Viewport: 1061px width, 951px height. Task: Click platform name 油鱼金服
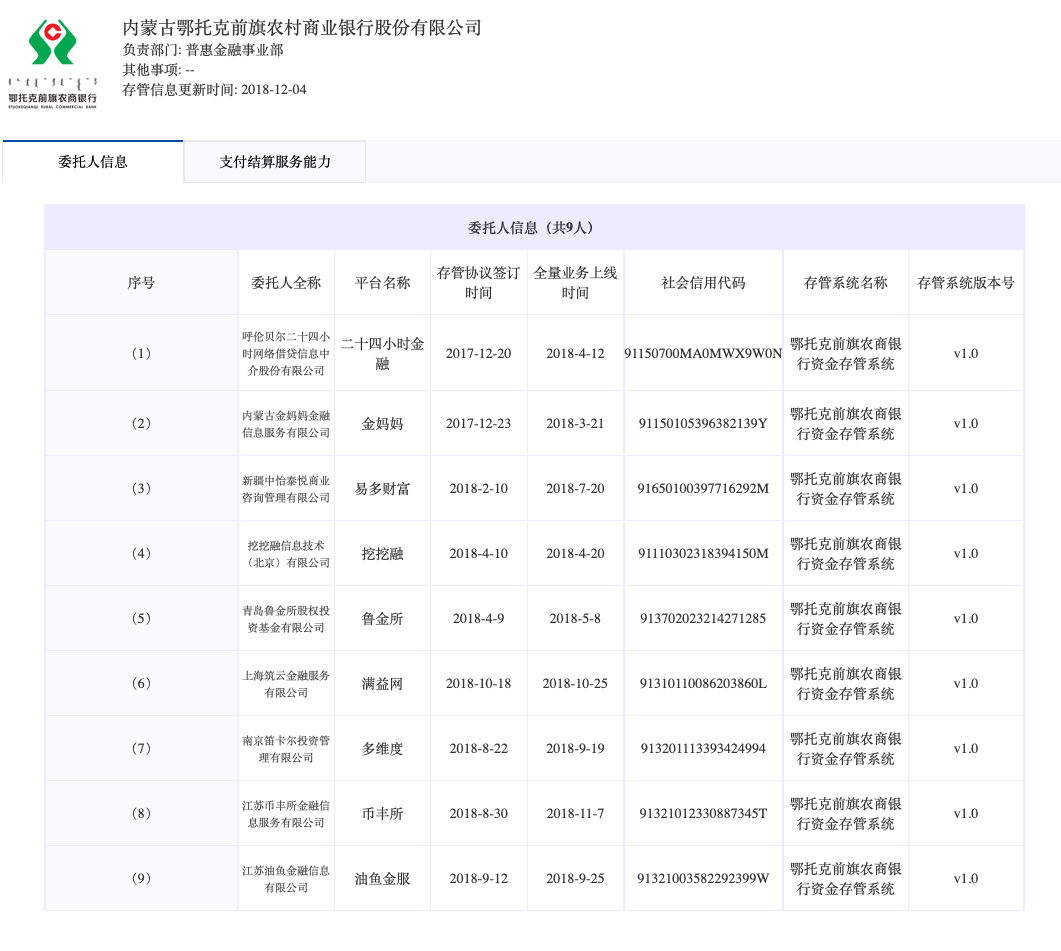click(382, 879)
